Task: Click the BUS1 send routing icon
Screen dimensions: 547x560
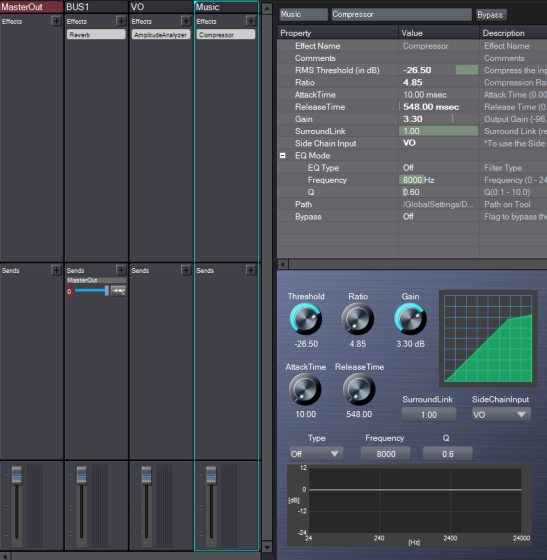Action: click(x=118, y=291)
